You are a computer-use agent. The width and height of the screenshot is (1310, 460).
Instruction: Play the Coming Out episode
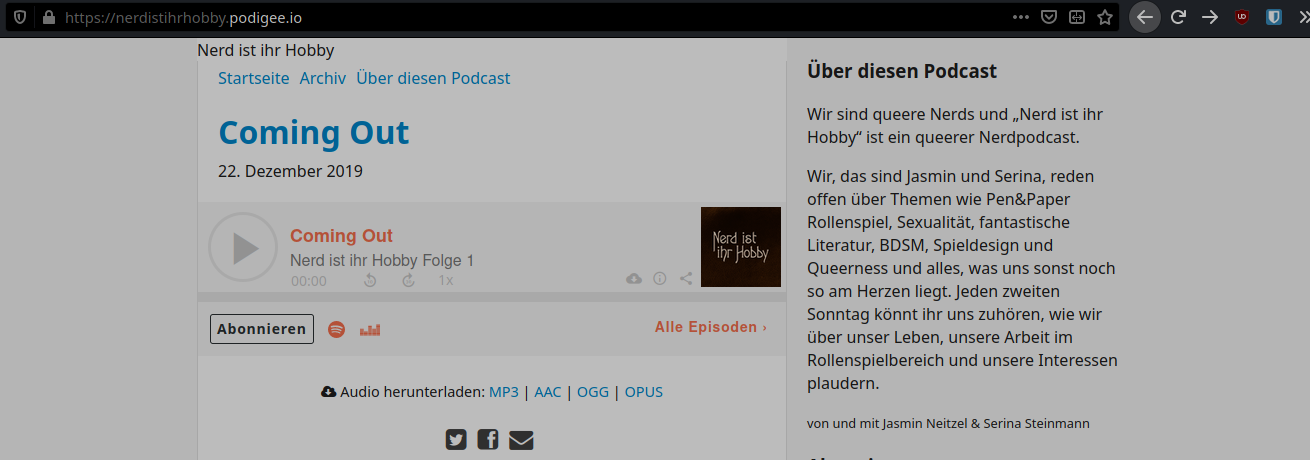point(242,247)
